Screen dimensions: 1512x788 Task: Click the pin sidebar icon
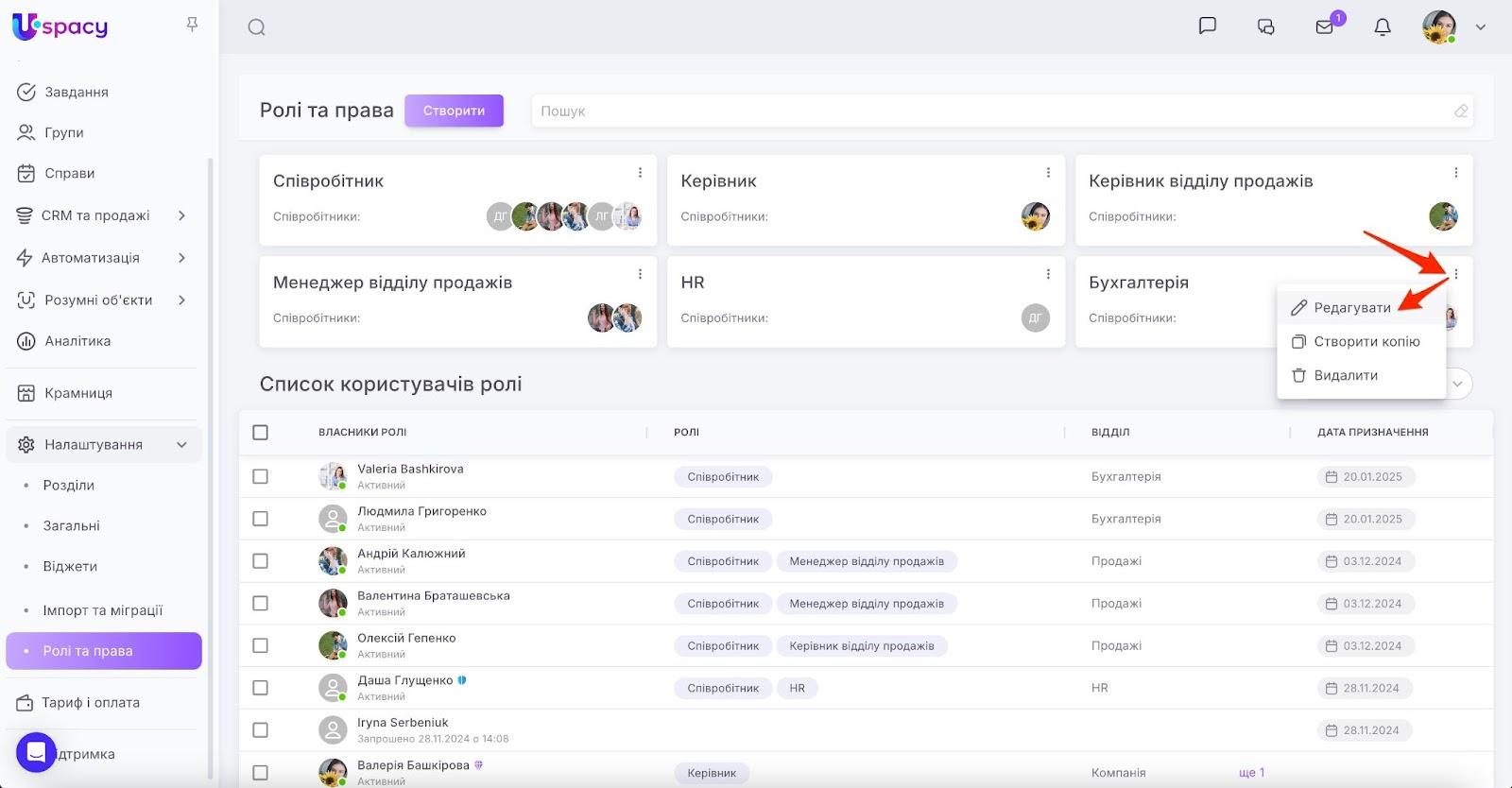(192, 25)
